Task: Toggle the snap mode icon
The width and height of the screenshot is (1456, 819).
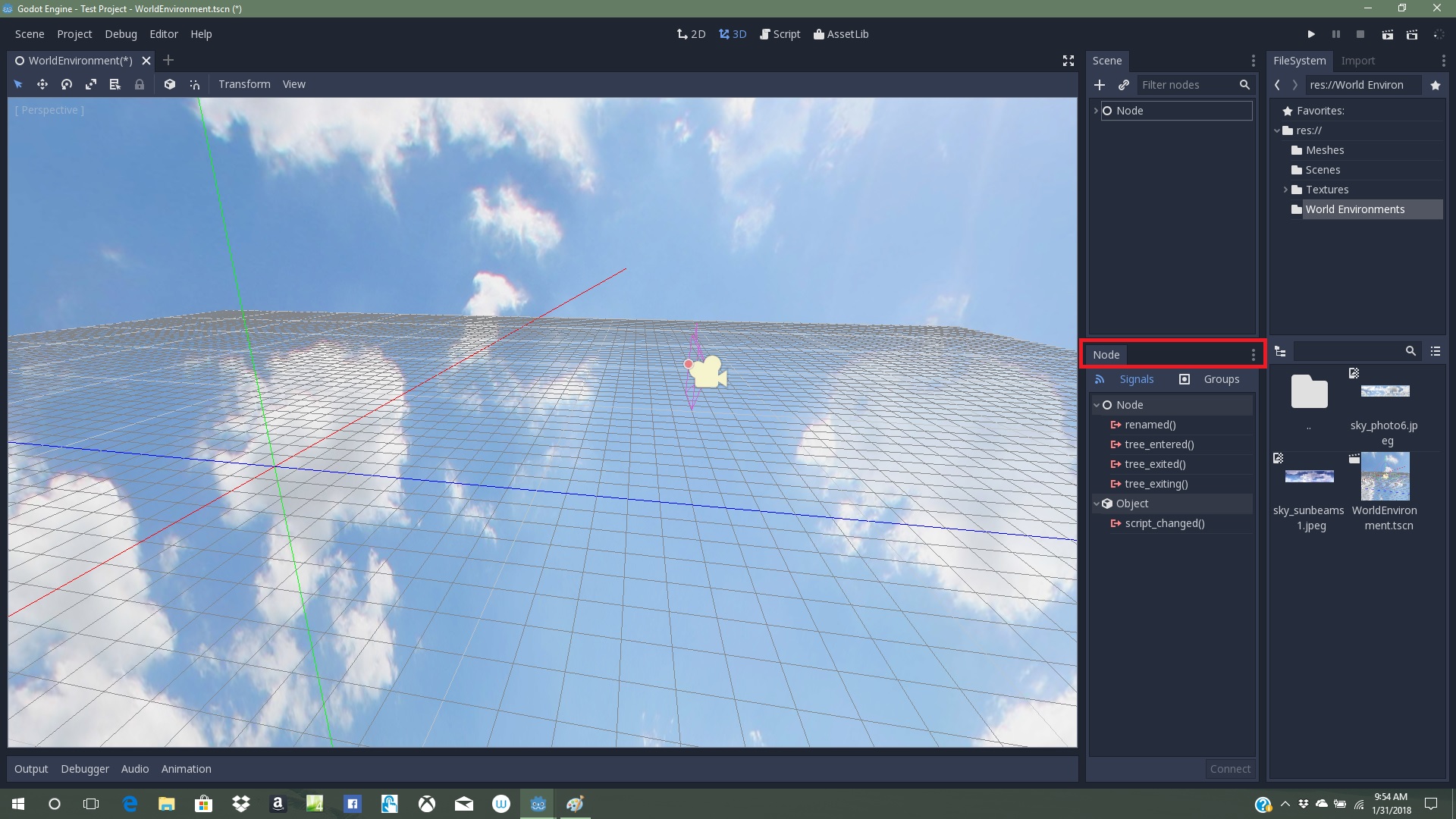Action: [x=194, y=84]
